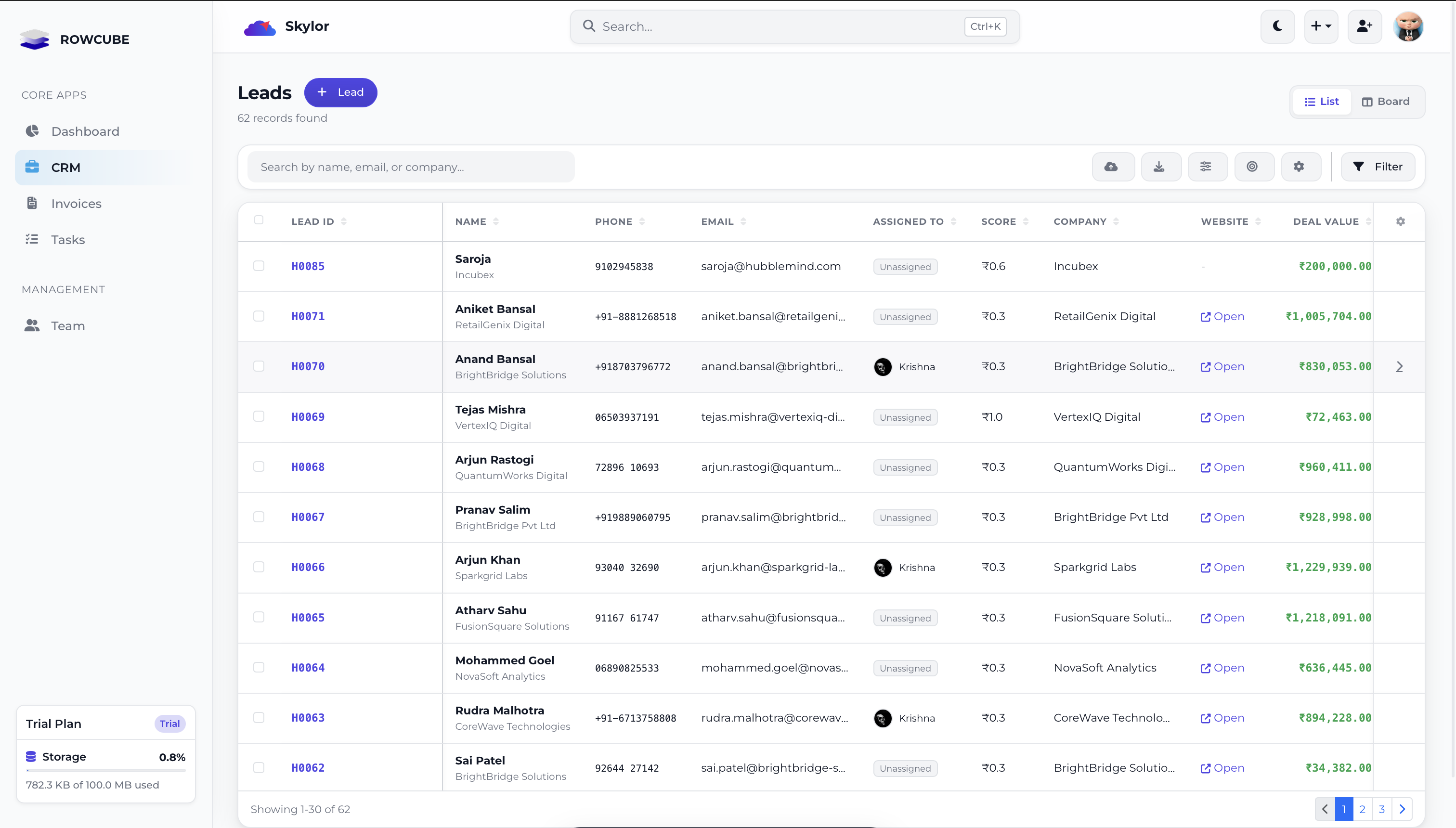Expand Anand Bansal's row with the chevron

point(1400,366)
